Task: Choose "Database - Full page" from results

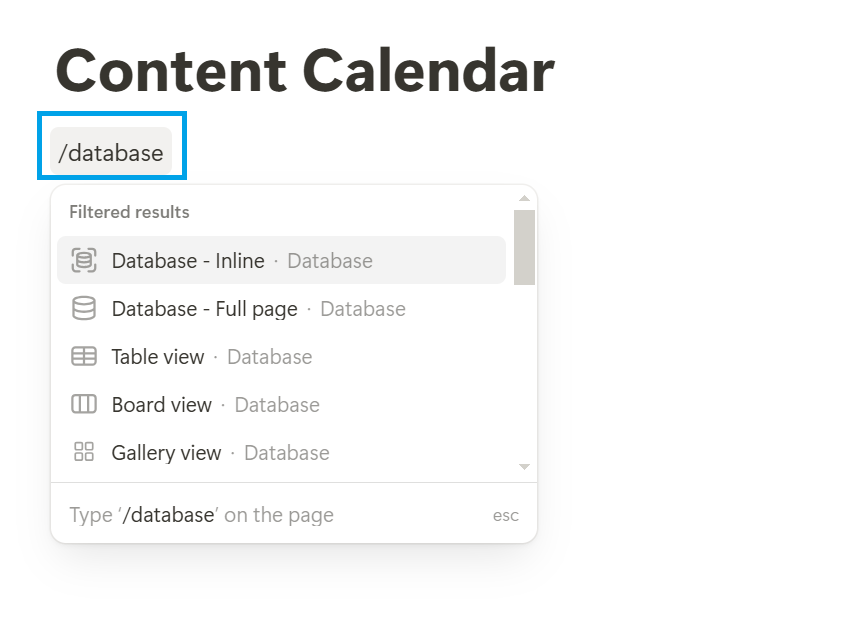Action: tap(204, 309)
